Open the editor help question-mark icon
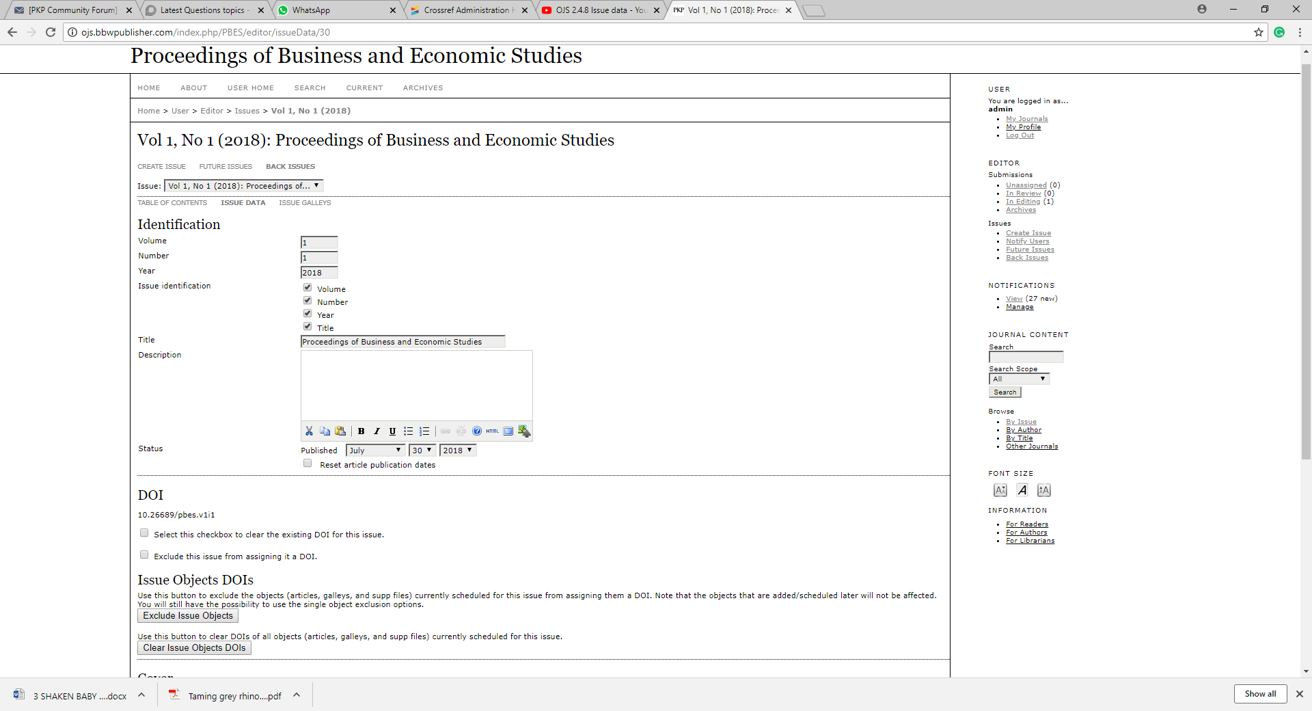The image size is (1312, 711). [x=477, y=431]
